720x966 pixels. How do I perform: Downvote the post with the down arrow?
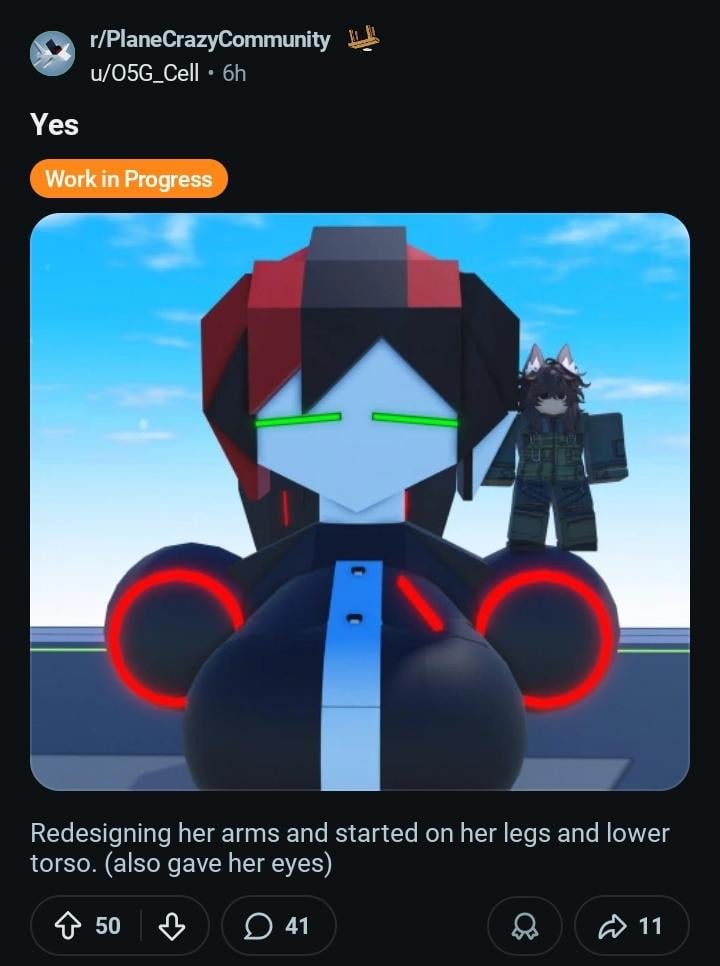click(x=172, y=925)
